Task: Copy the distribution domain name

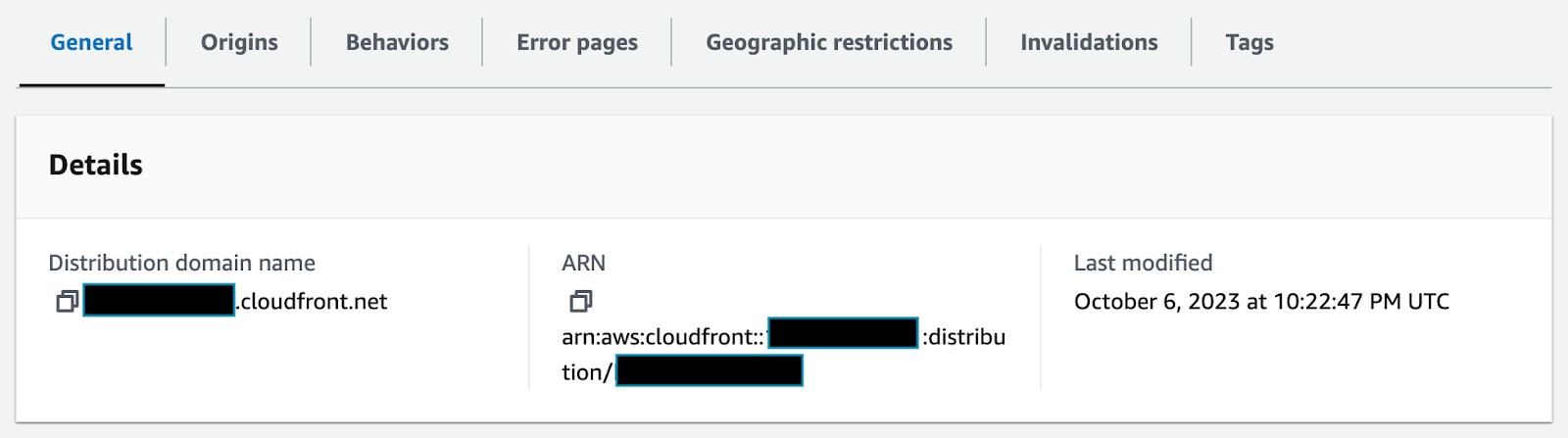Action: 67,301
